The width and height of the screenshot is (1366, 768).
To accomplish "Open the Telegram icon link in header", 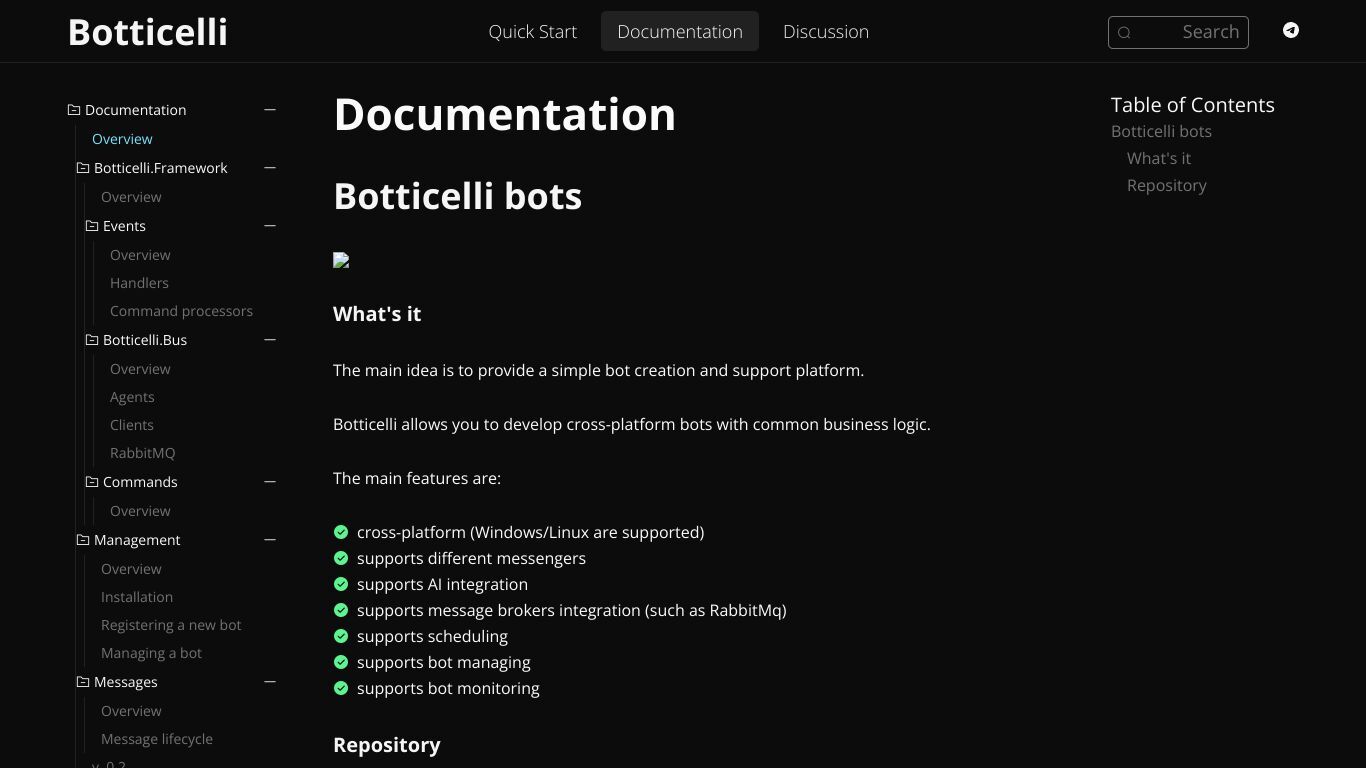I will coord(1291,30).
